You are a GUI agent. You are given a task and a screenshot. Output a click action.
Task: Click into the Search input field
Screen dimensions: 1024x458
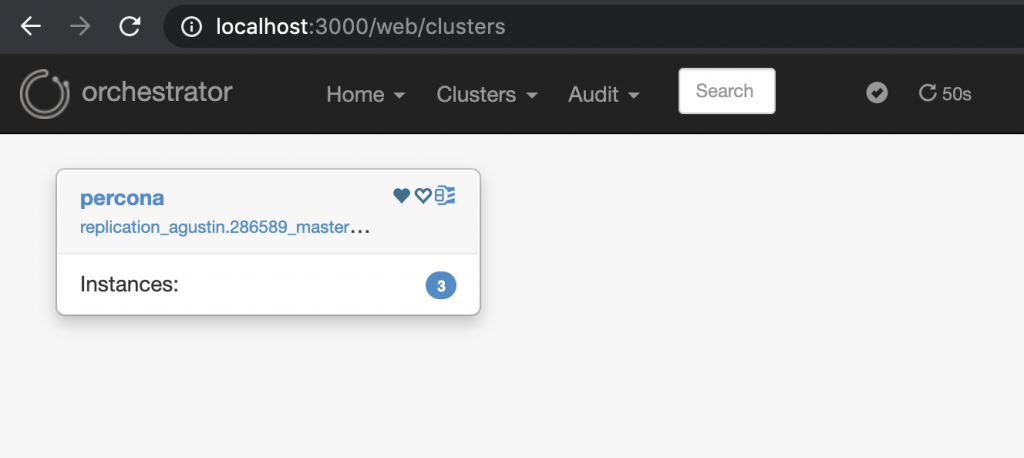[726, 91]
